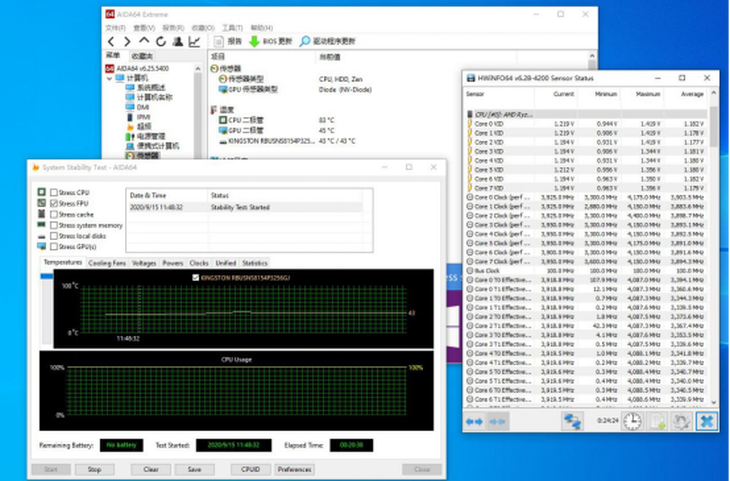This screenshot has width=730, height=481.
Task: Click HWiNFO vertical scrollbar thumb
Action: 713,125
